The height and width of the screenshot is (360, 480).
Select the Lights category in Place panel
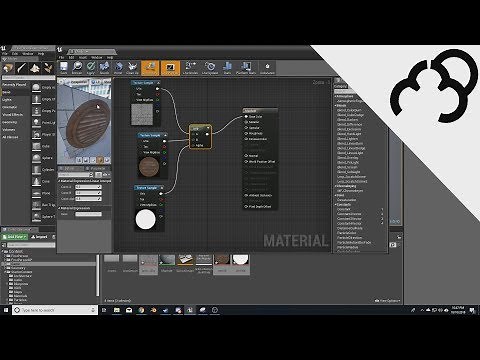point(7,99)
